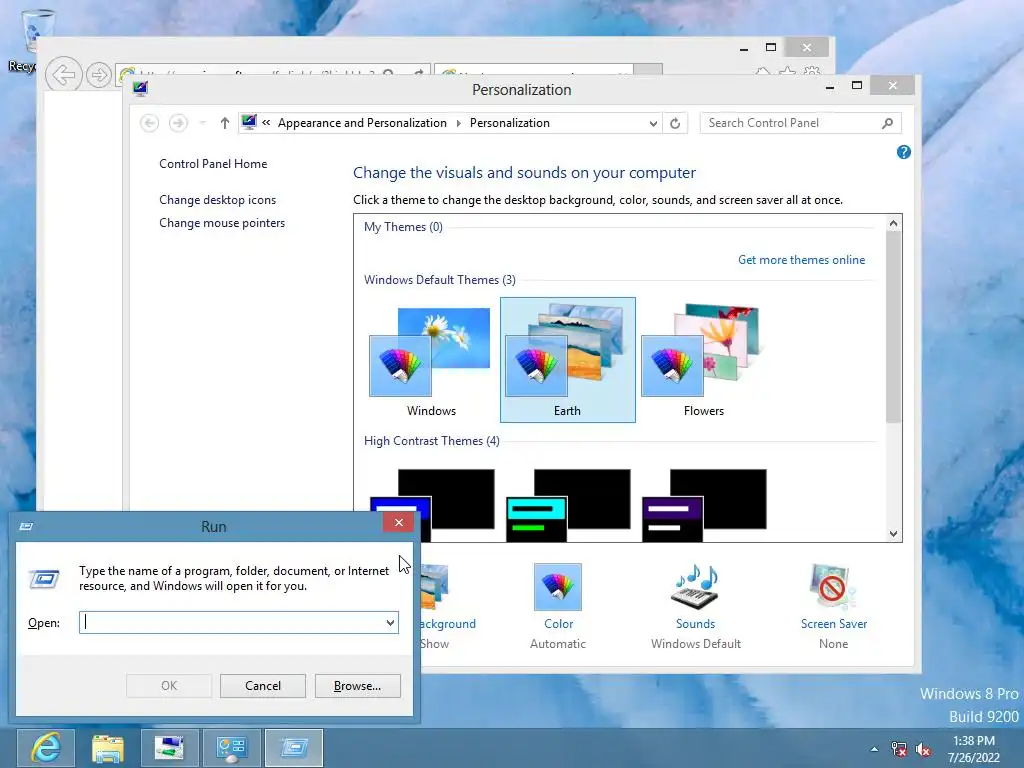This screenshot has height=768, width=1024.
Task: Close the Run dialog
Action: [398, 522]
